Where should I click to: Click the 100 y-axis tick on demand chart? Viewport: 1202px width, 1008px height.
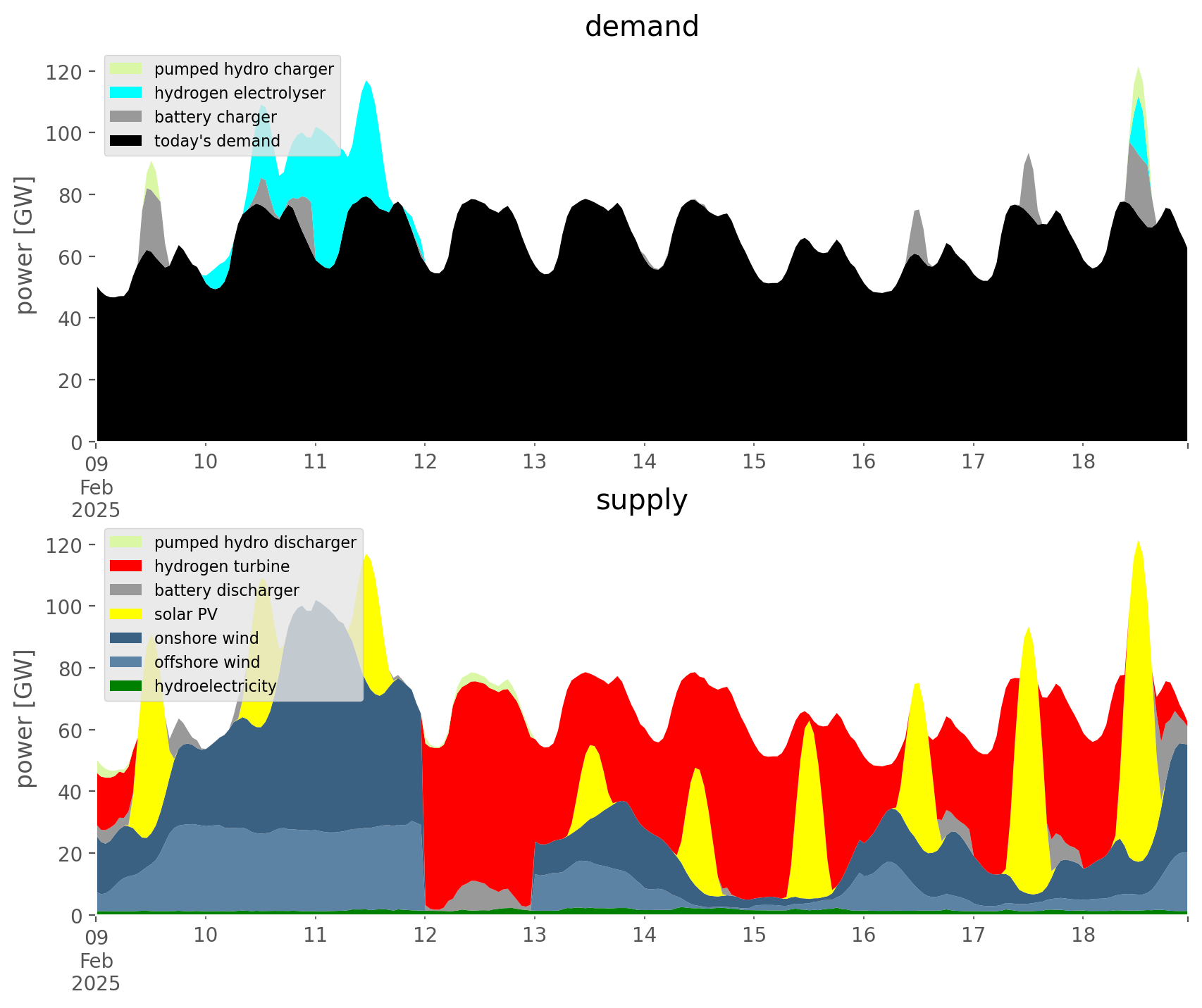coord(64,133)
